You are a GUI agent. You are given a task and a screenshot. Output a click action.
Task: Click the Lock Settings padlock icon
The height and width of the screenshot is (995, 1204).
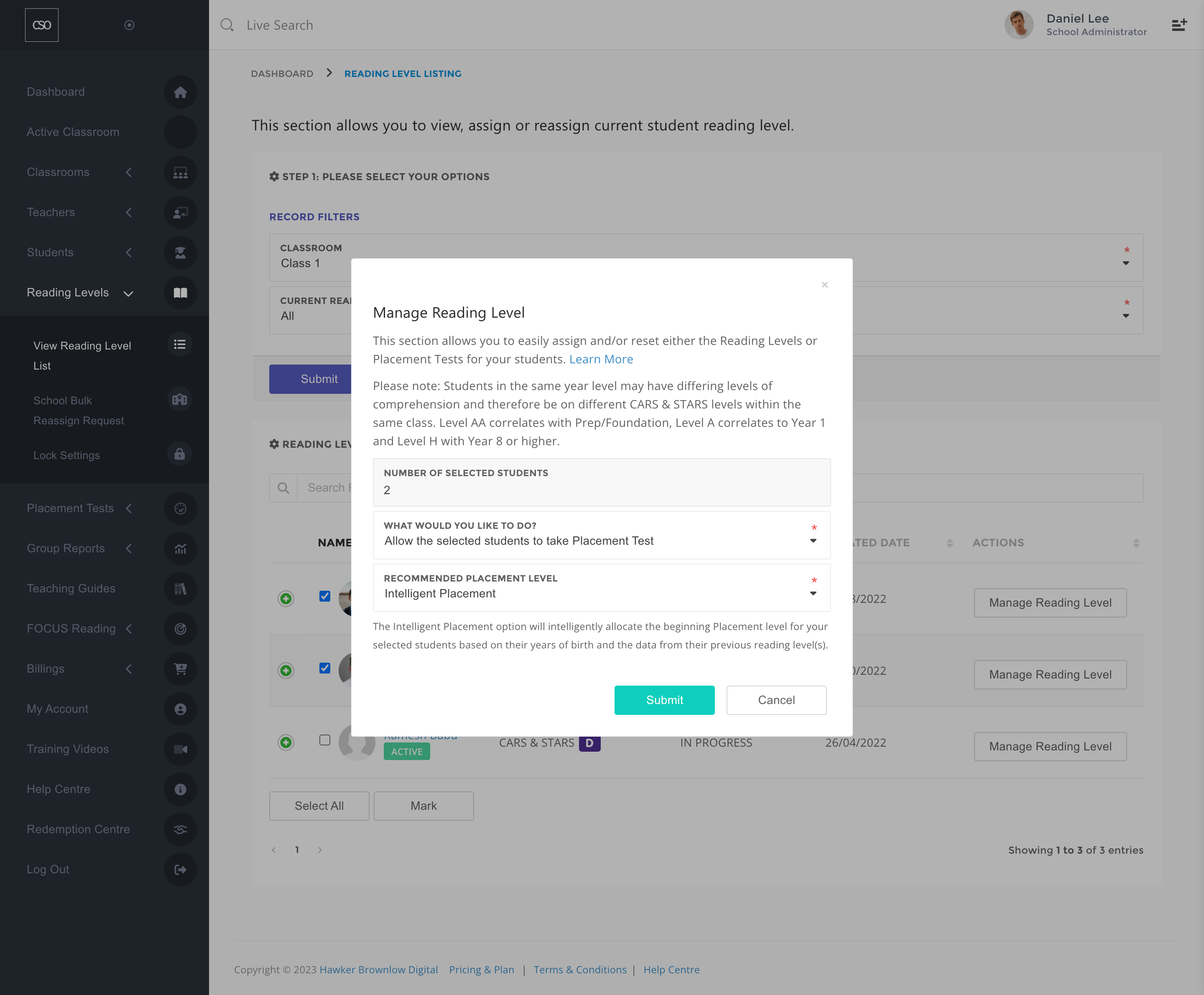coord(179,454)
